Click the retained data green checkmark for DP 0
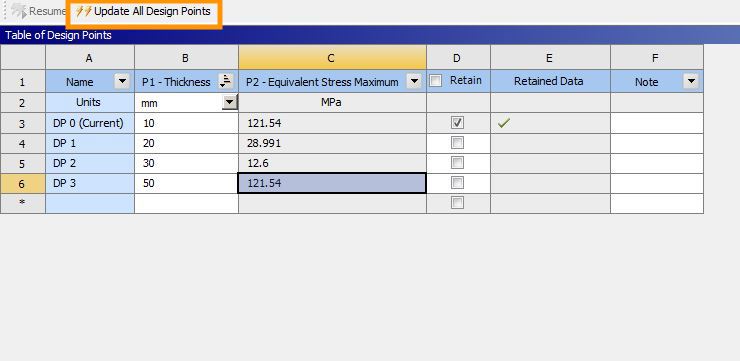Screen dimensions: 740x361 [x=504, y=123]
